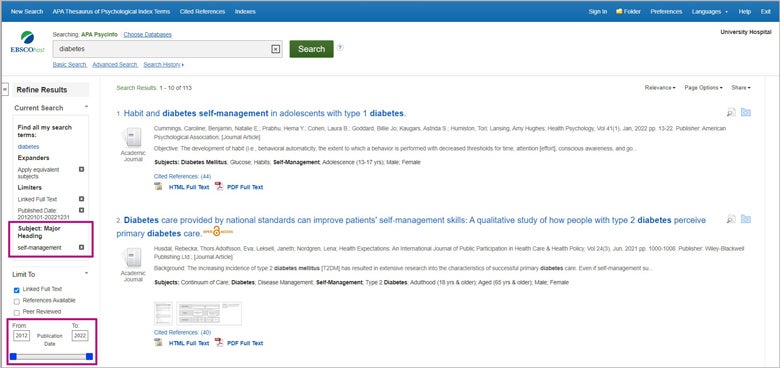Switch to Basic Search
Image resolution: width=780 pixels, height=368 pixels.
[x=70, y=65]
